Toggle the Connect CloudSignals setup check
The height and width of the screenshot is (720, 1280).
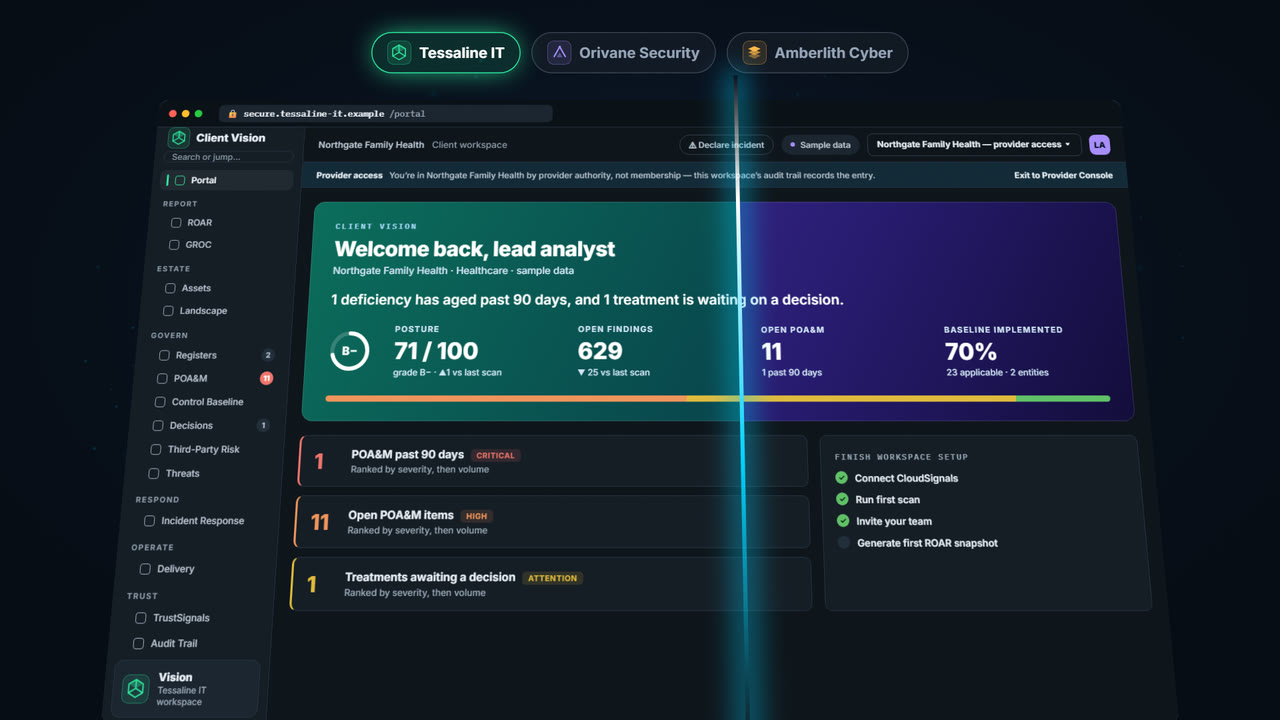842,478
